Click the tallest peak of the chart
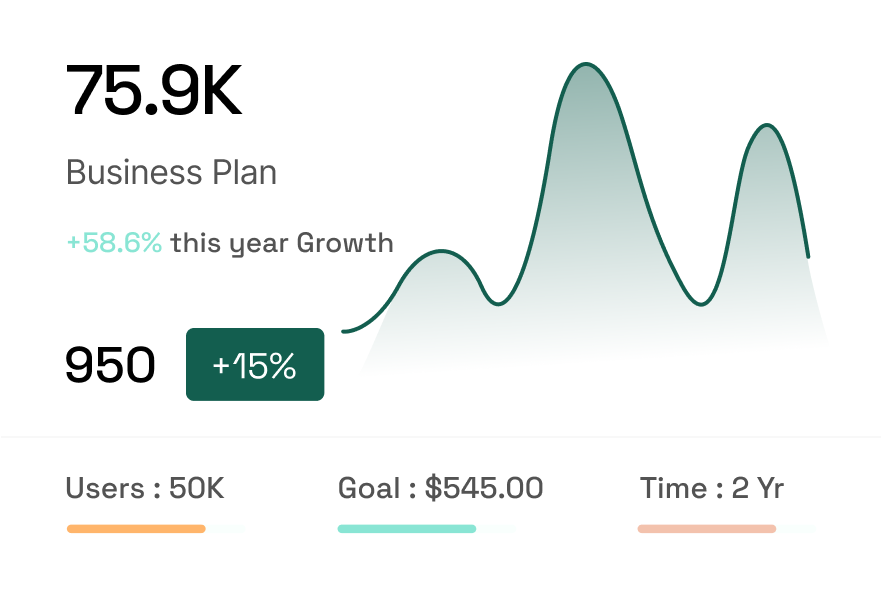The image size is (881, 600). coord(588,62)
